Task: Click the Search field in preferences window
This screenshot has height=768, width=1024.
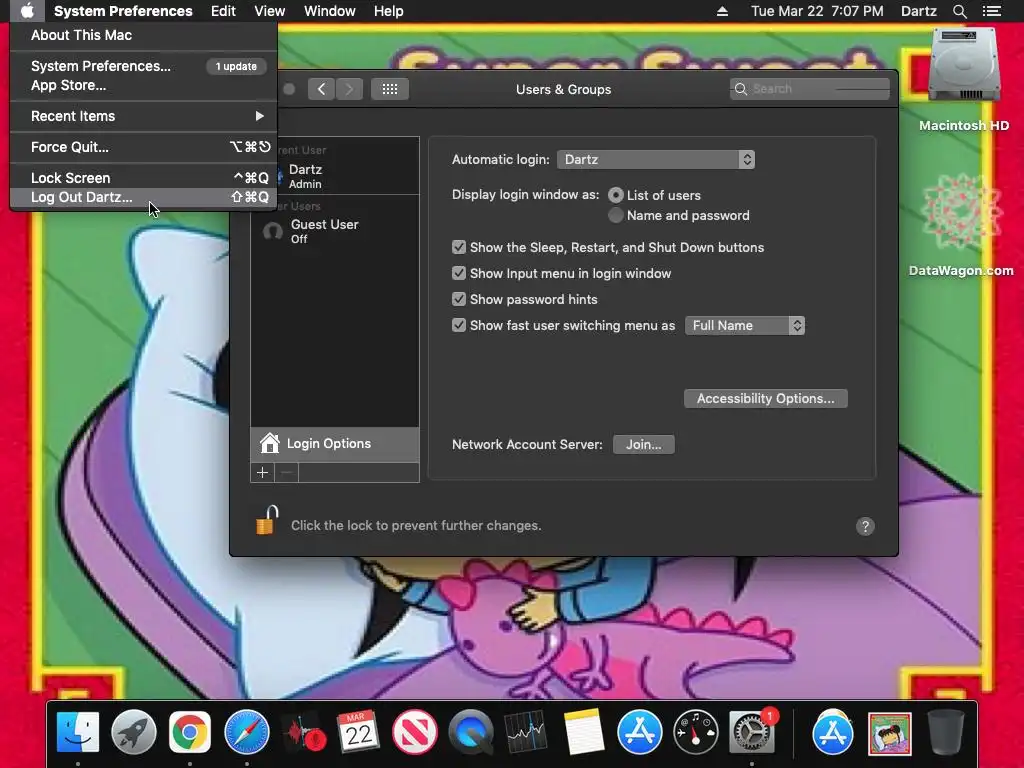Action: (x=810, y=89)
